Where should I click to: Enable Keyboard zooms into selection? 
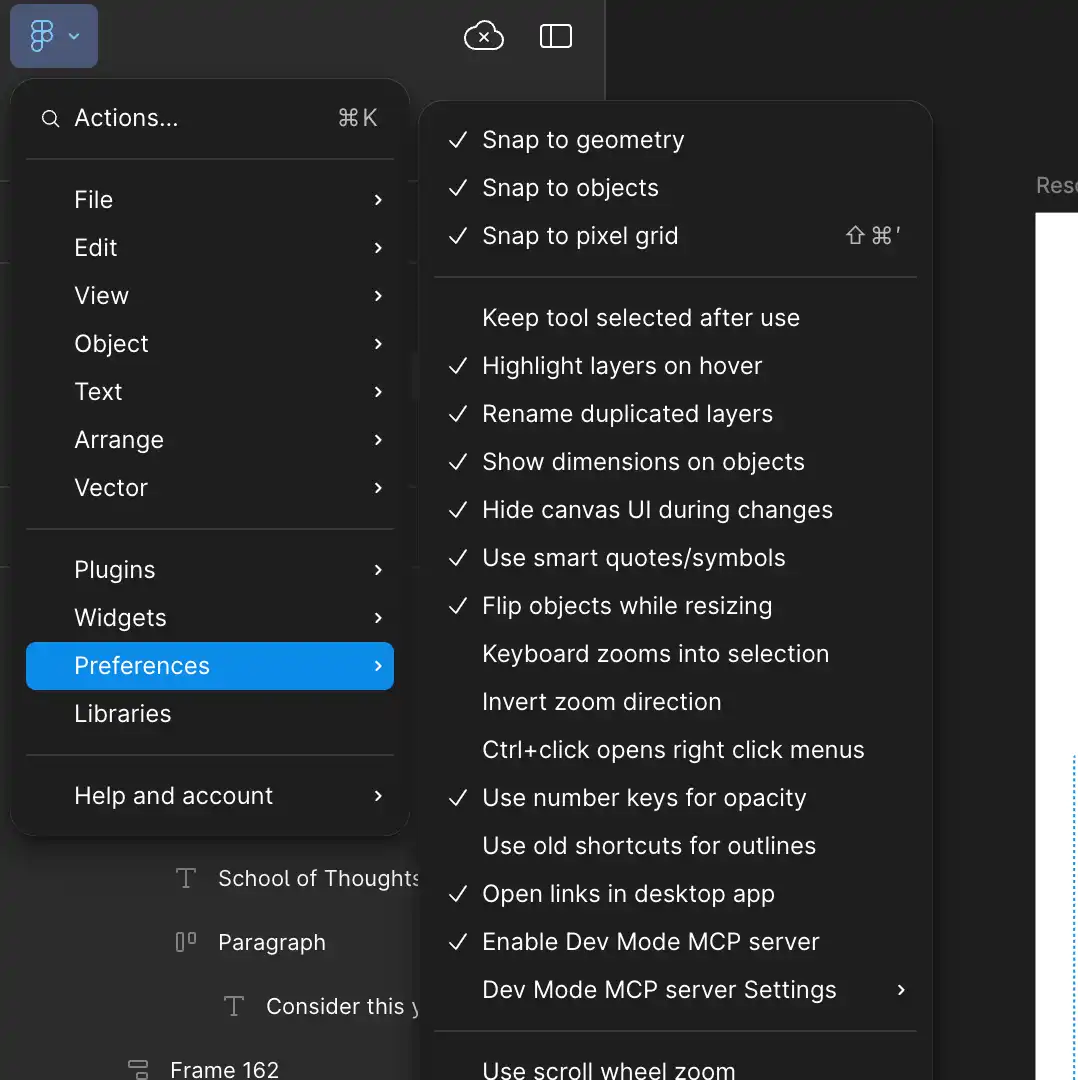(675, 654)
